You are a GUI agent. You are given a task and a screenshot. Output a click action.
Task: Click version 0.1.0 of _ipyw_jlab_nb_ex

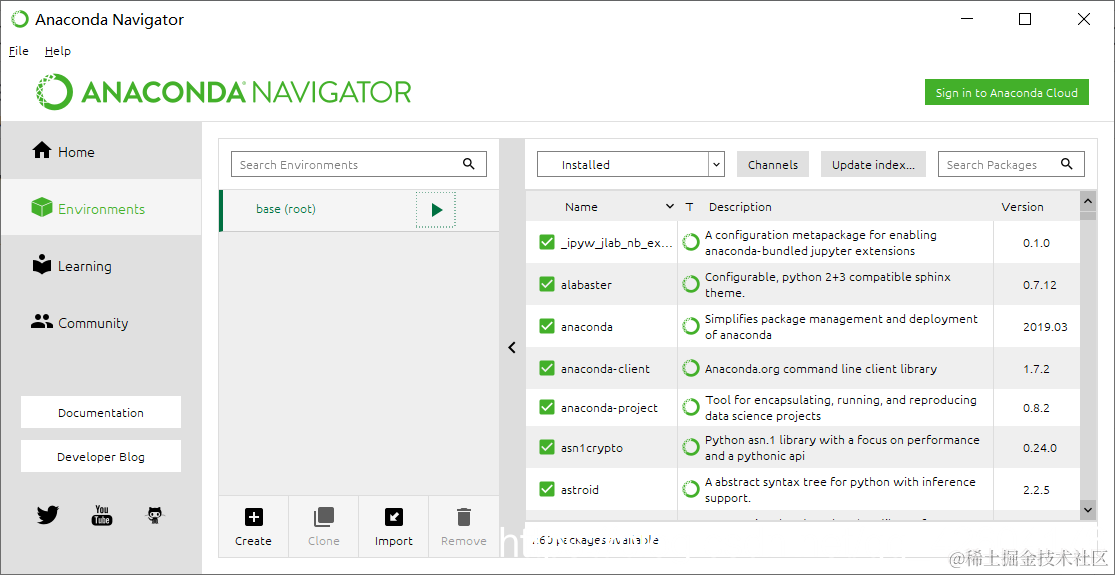[1036, 243]
